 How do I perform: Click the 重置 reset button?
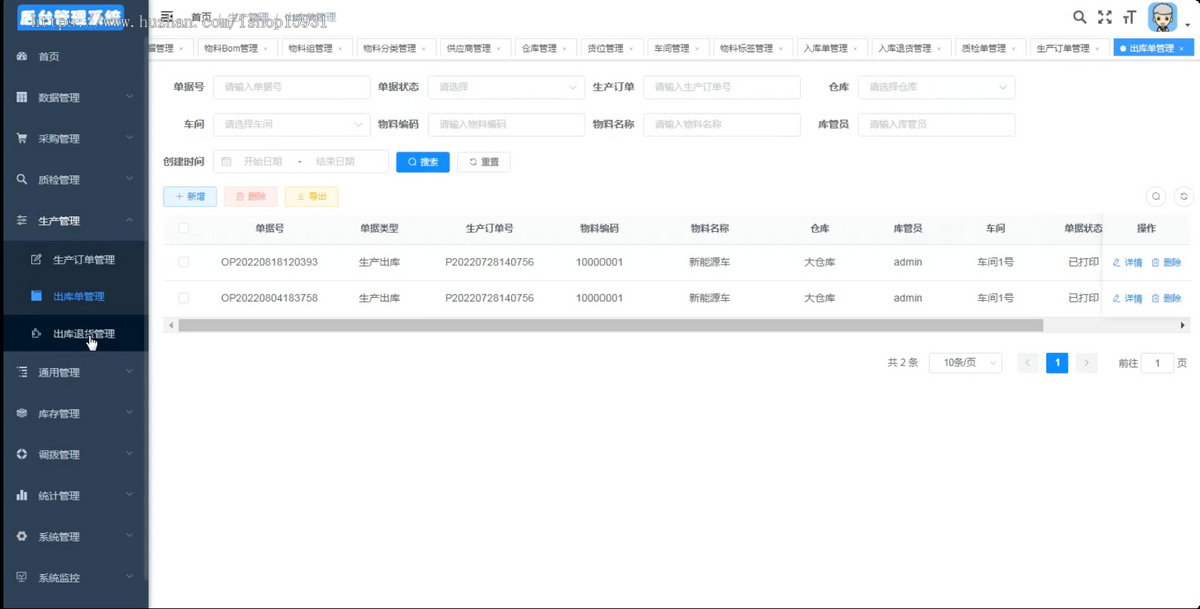click(x=484, y=162)
